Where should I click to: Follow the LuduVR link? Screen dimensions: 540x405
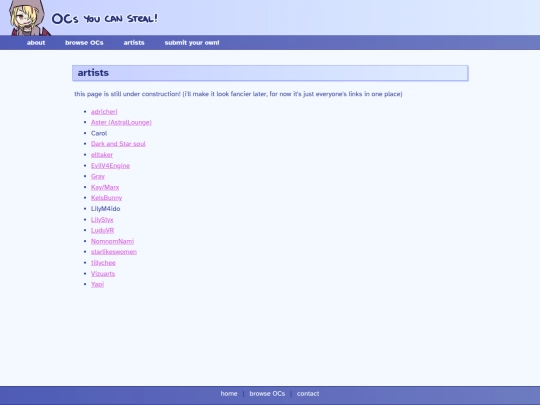coord(102,230)
